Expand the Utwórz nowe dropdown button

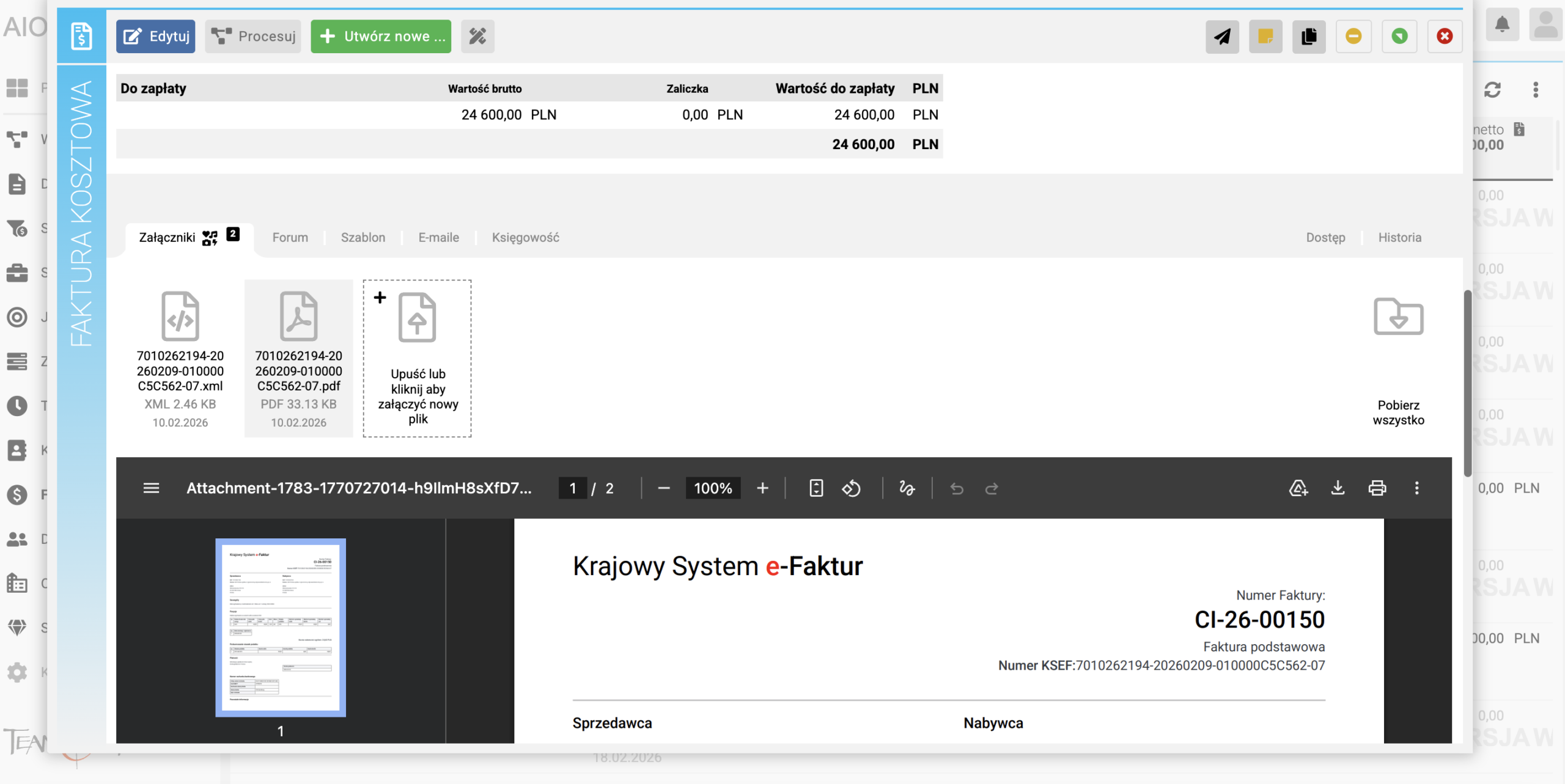[381, 37]
